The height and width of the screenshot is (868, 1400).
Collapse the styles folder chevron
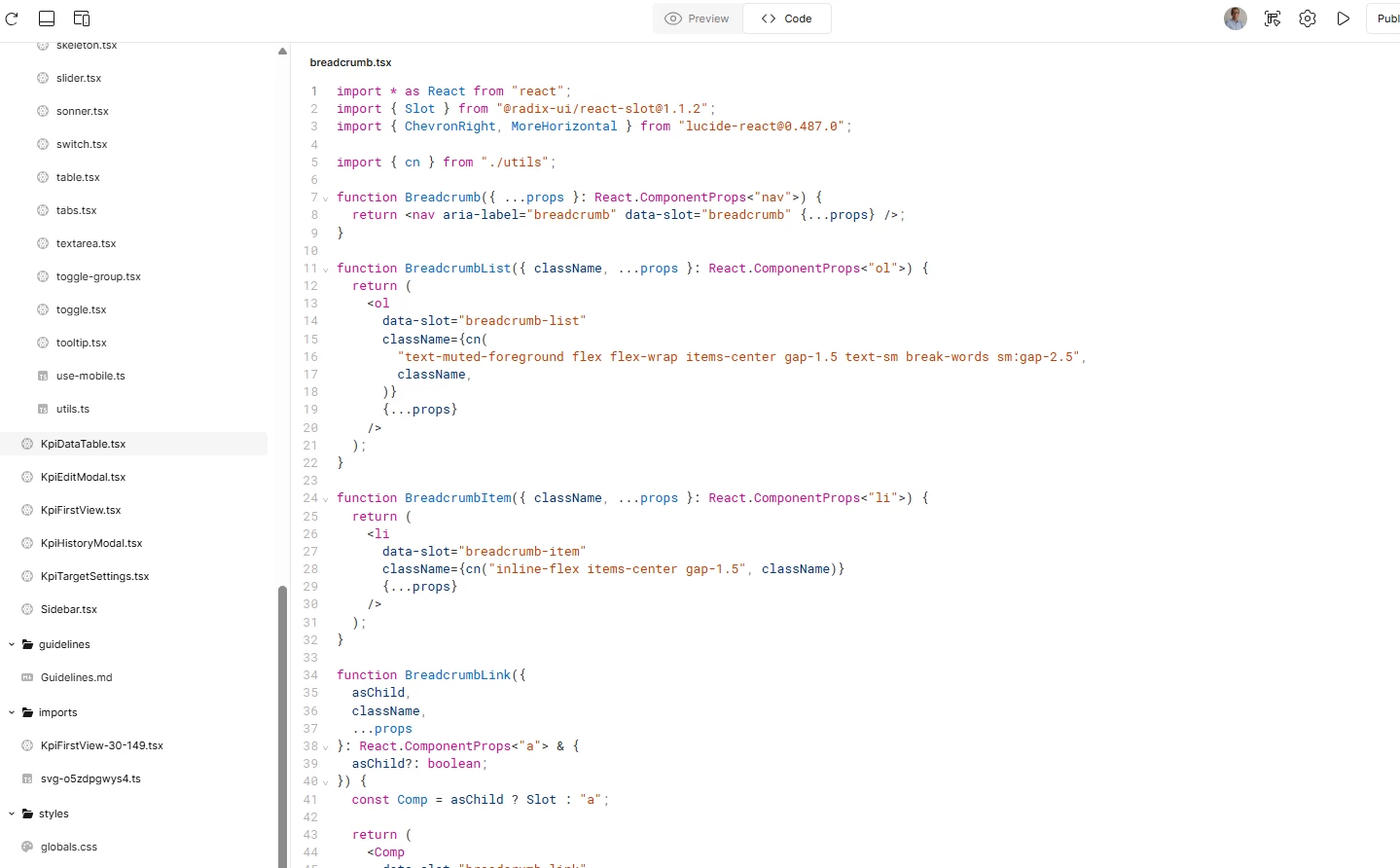[x=12, y=814]
